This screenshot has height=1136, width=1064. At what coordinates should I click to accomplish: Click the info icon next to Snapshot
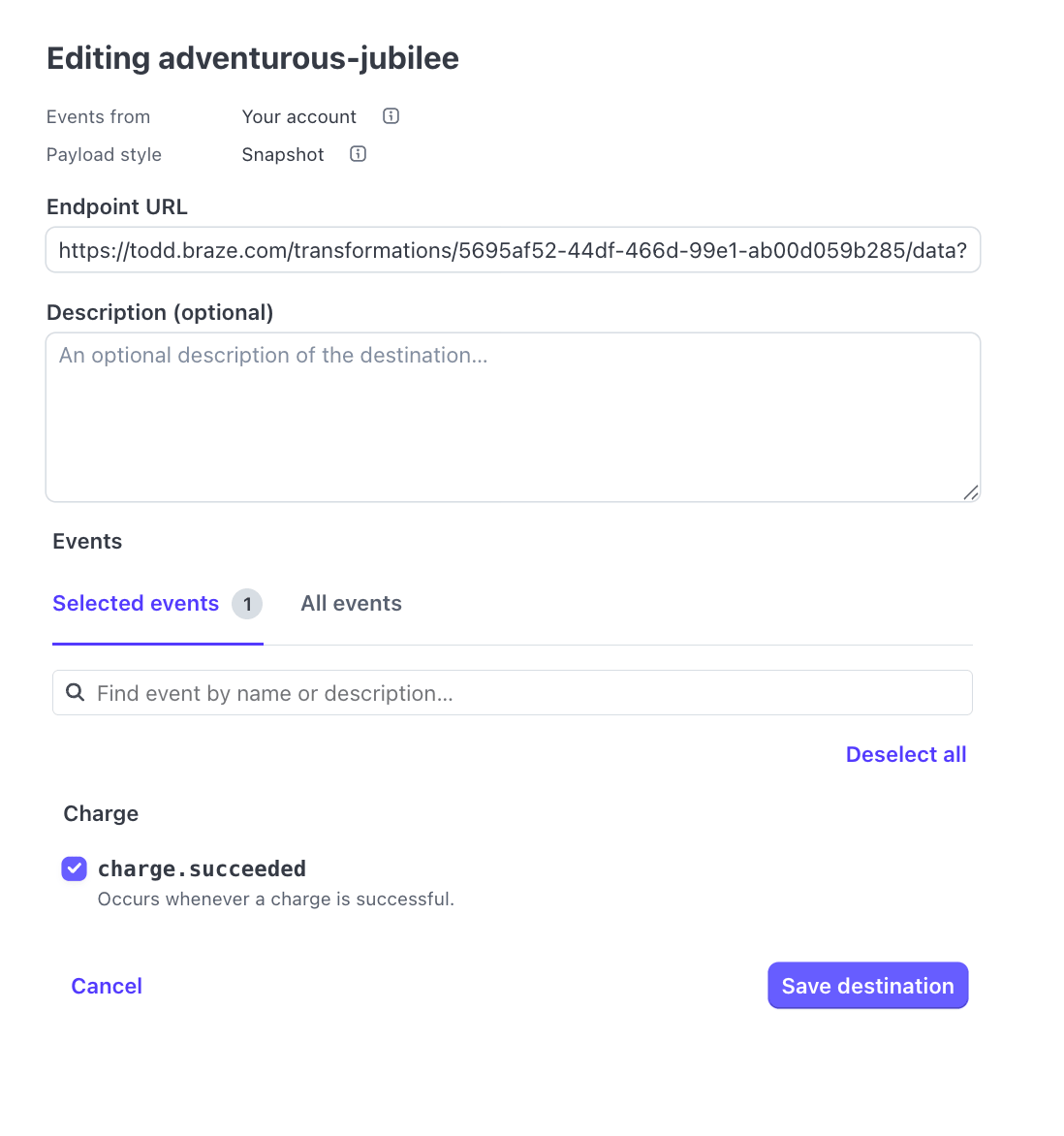(359, 154)
